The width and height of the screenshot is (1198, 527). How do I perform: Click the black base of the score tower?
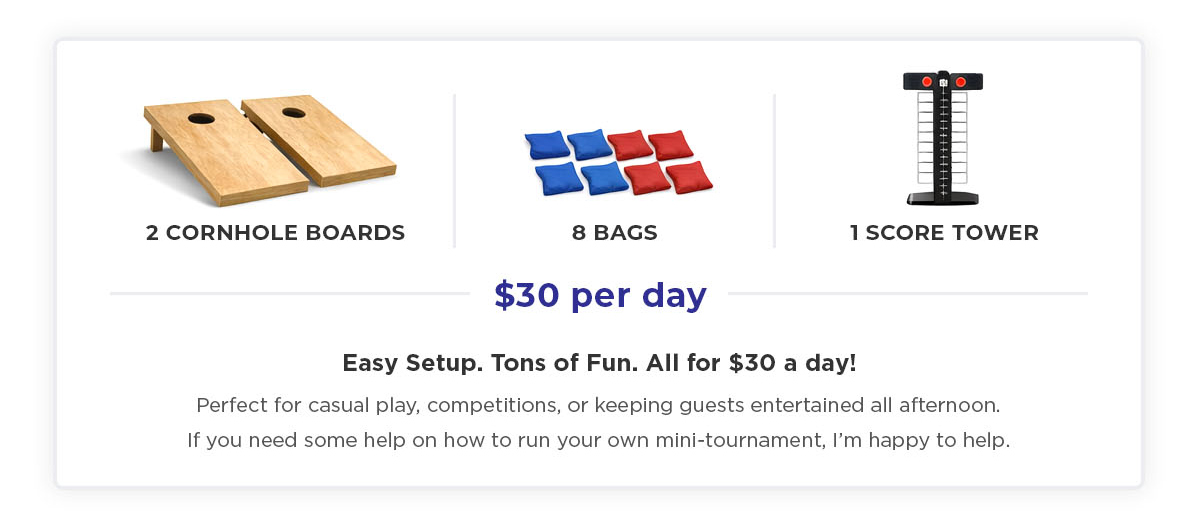tap(943, 199)
